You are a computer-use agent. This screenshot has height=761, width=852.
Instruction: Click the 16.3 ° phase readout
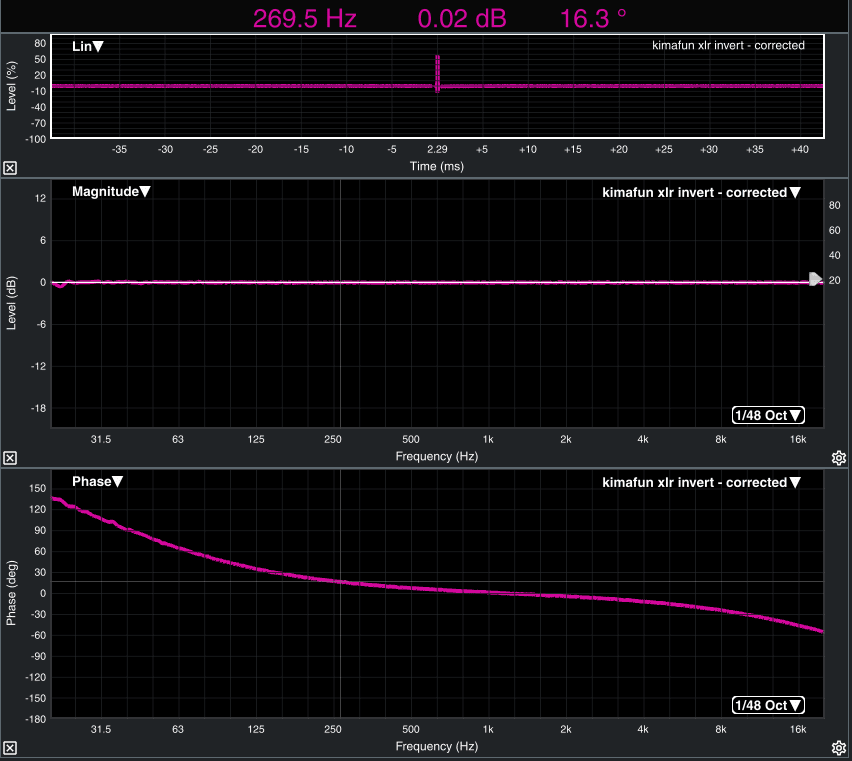pos(593,18)
